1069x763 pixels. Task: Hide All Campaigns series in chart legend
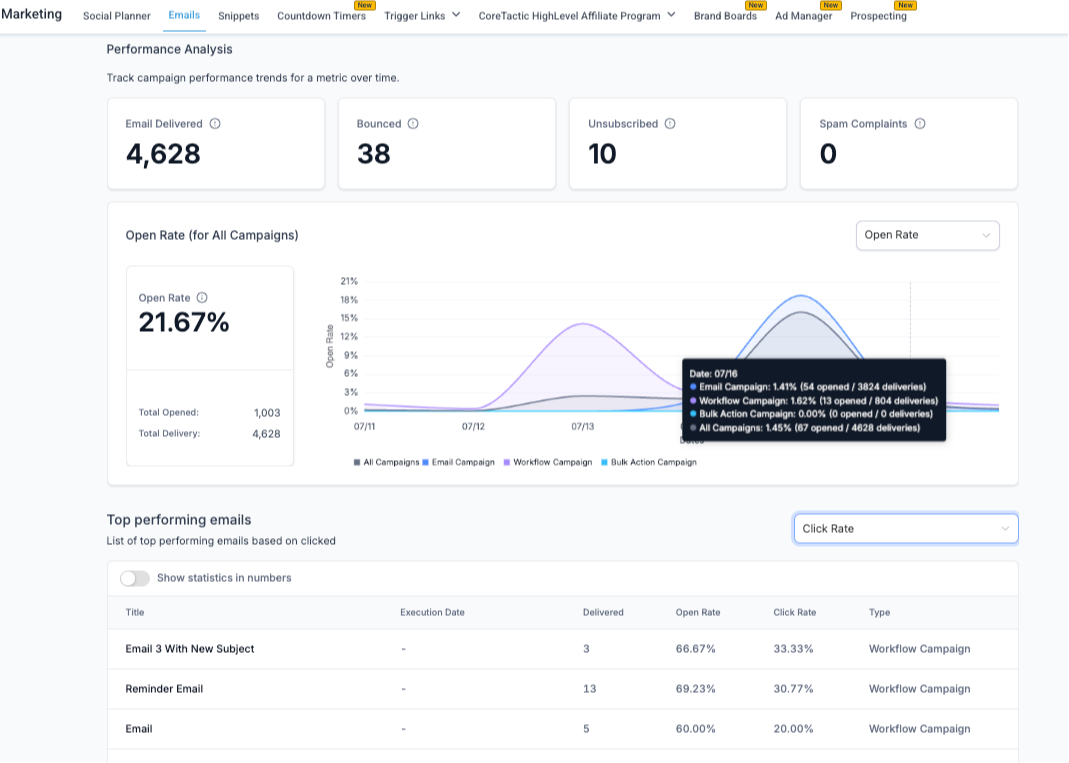point(387,462)
